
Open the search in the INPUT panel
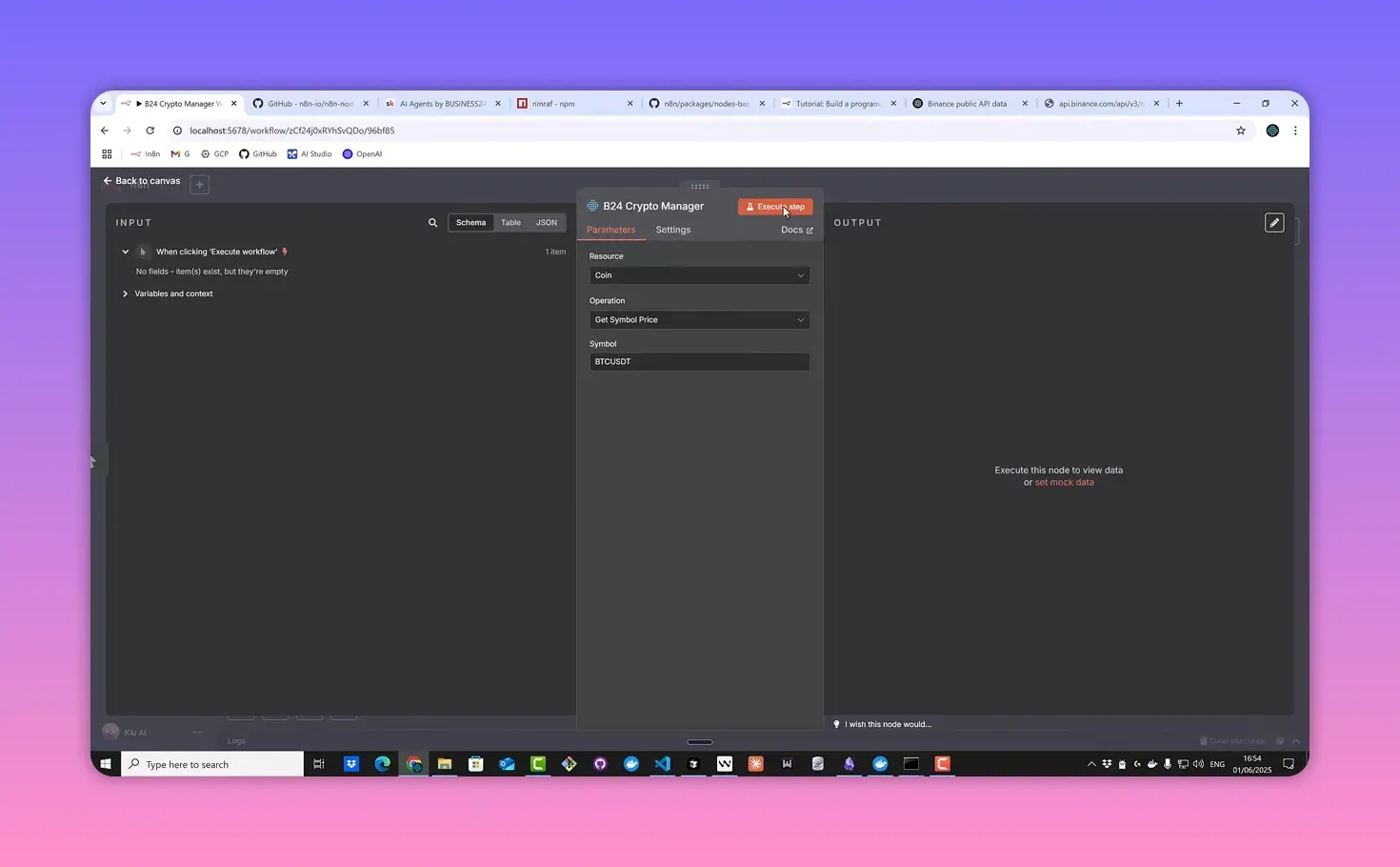(x=432, y=222)
